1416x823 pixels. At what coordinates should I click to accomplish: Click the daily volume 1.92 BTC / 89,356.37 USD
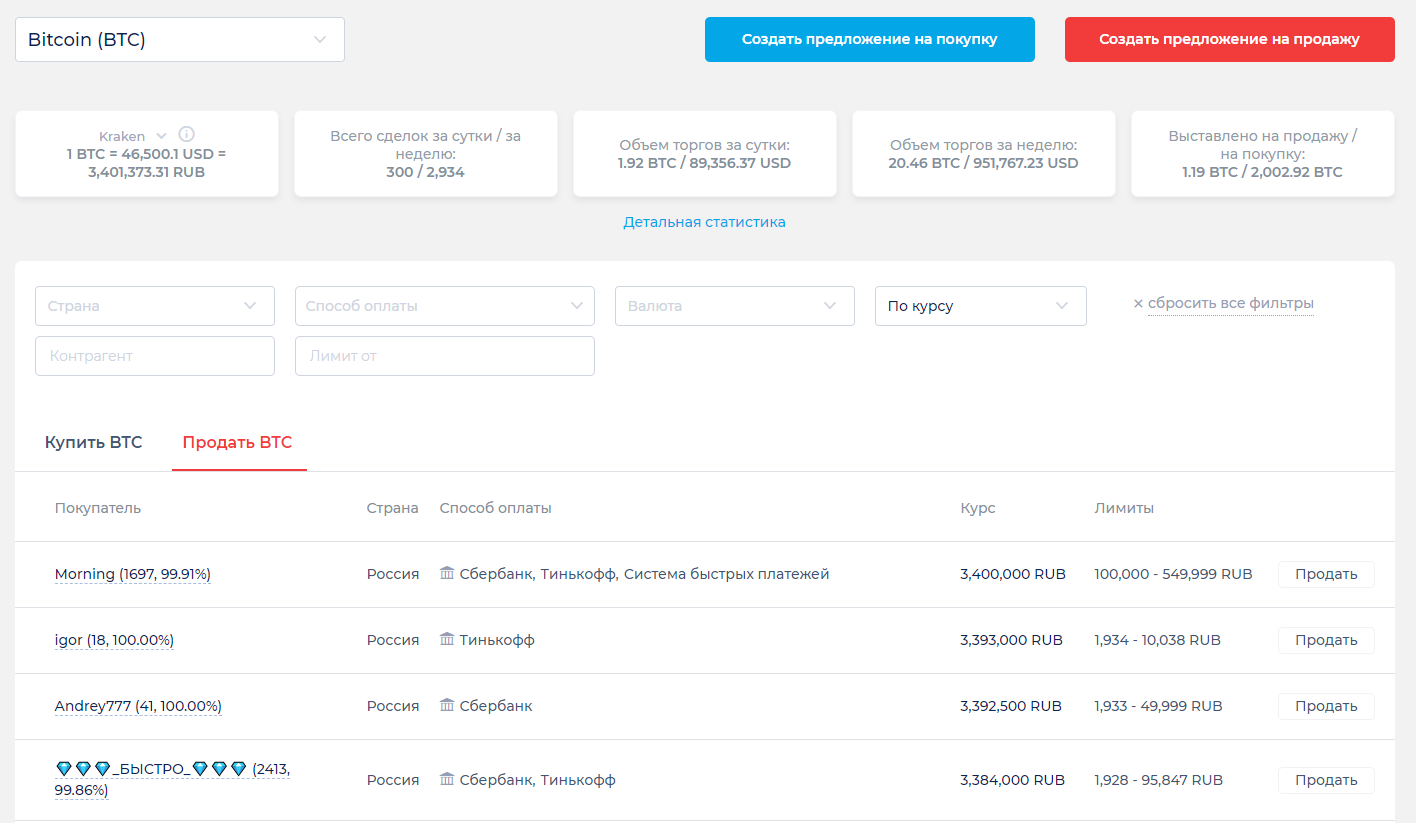(705, 163)
